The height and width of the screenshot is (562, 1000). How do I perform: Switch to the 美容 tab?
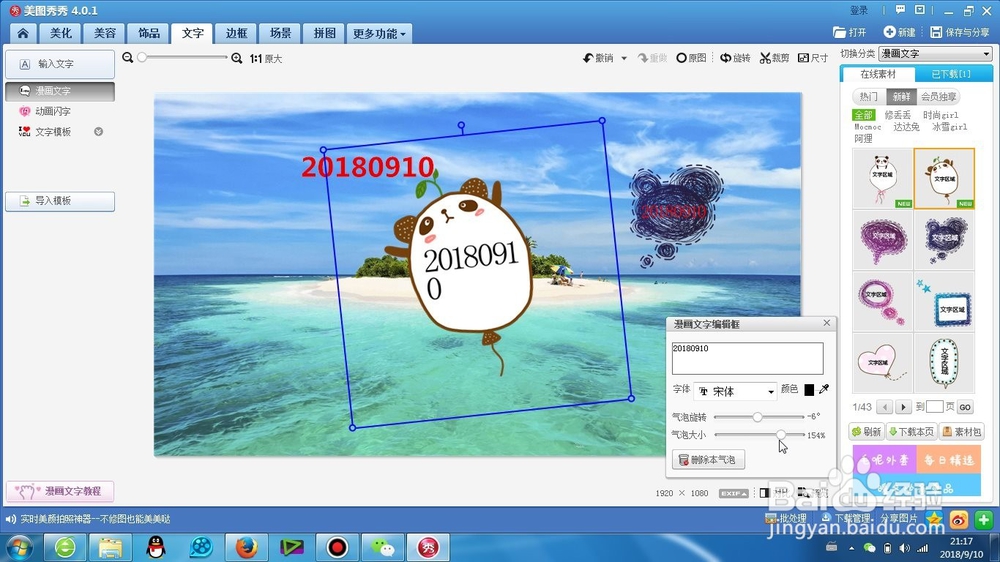click(105, 33)
